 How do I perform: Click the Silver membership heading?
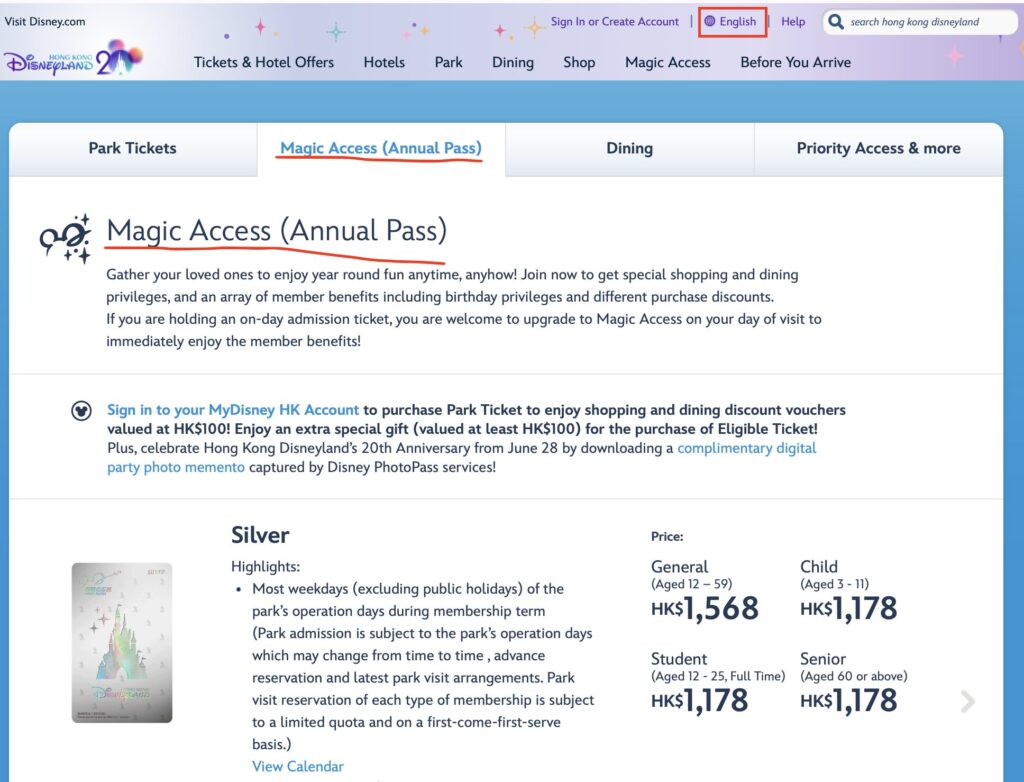[260, 535]
